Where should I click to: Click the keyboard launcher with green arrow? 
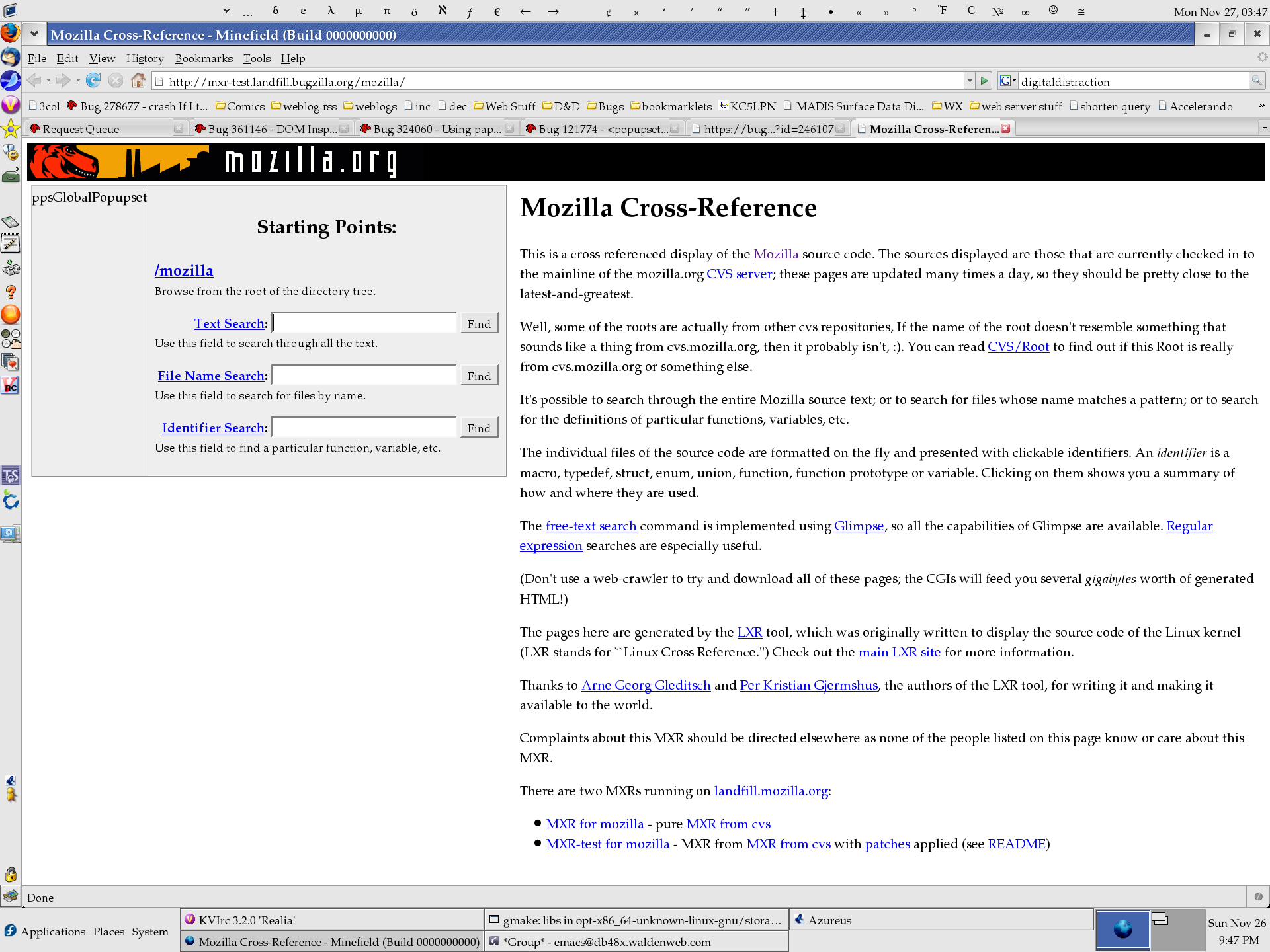pyautogui.click(x=11, y=268)
